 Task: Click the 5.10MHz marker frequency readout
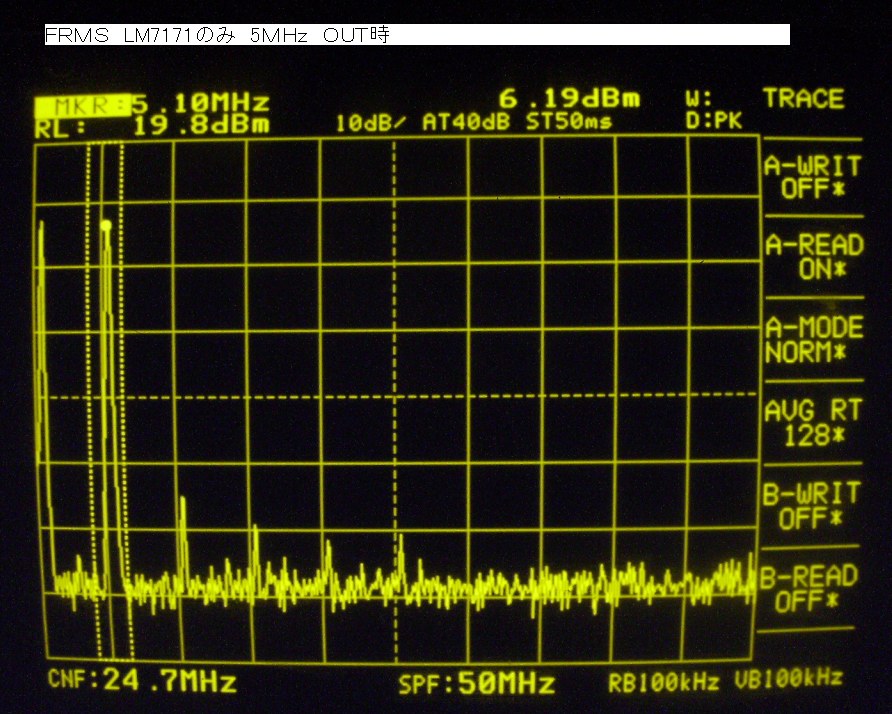point(200,104)
